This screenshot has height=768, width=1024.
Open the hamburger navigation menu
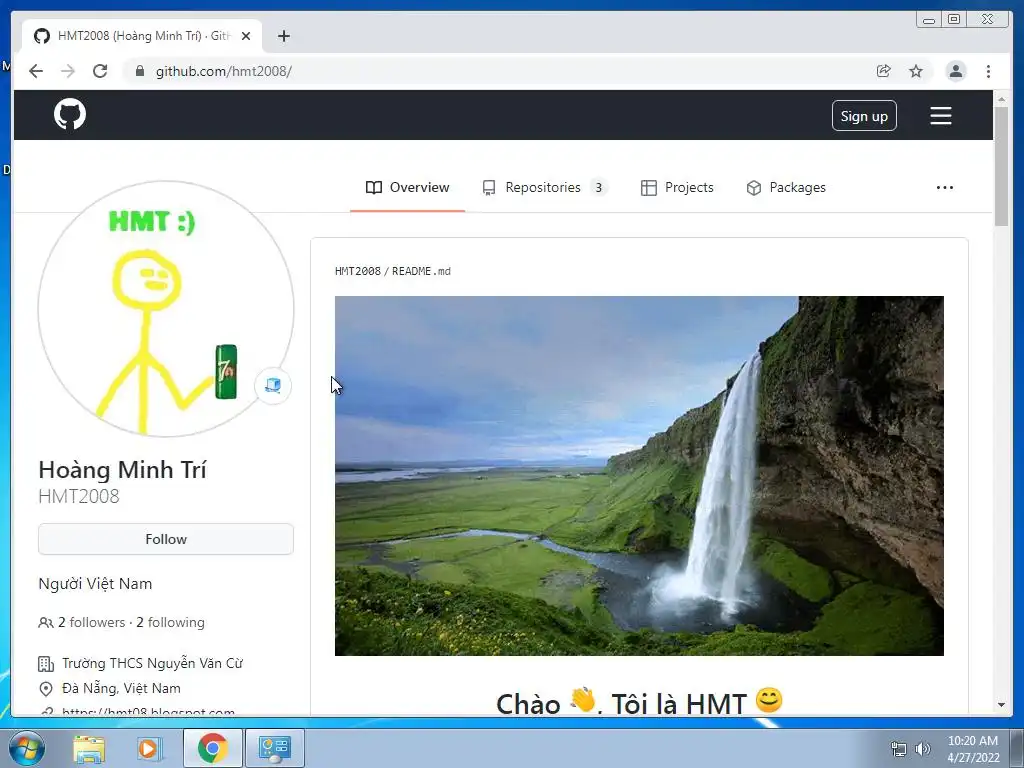(x=940, y=116)
